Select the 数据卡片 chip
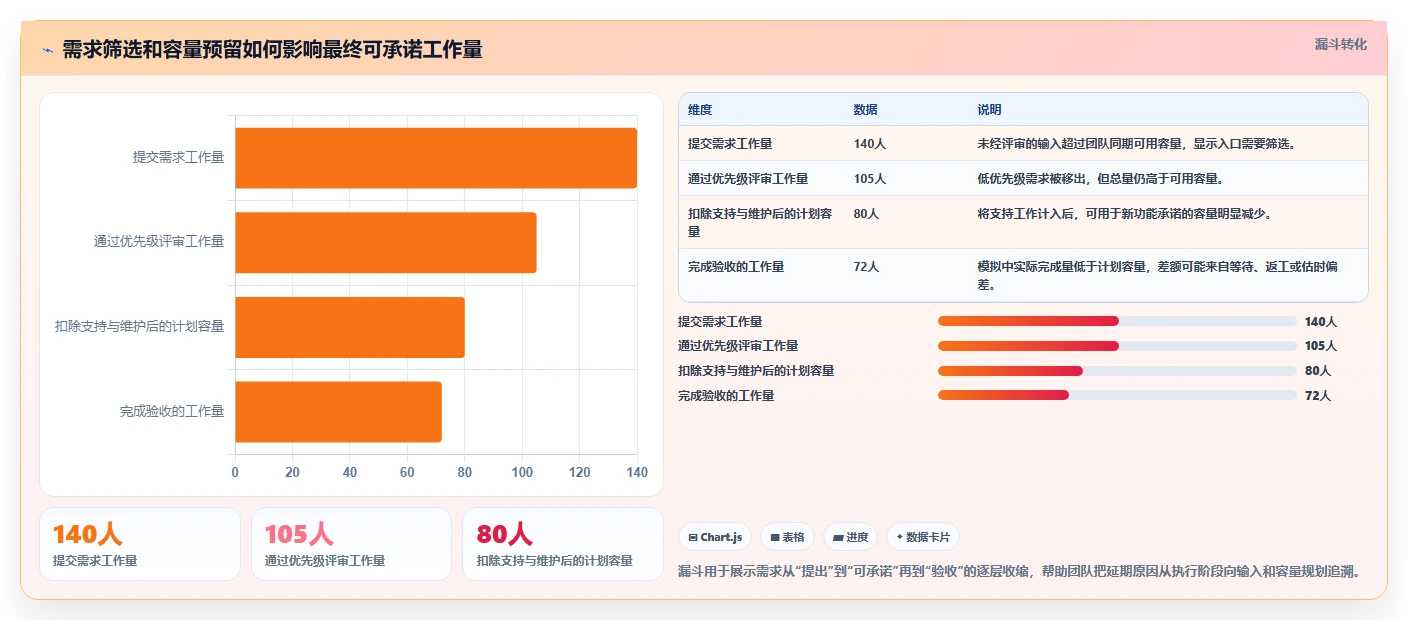Screen dimensions: 1408x620 923,537
